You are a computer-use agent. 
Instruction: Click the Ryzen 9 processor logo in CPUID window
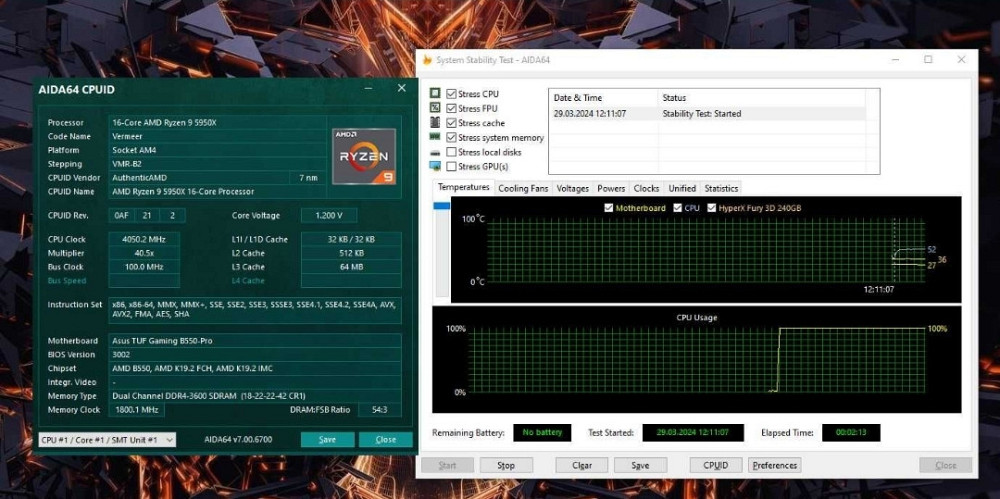point(364,156)
